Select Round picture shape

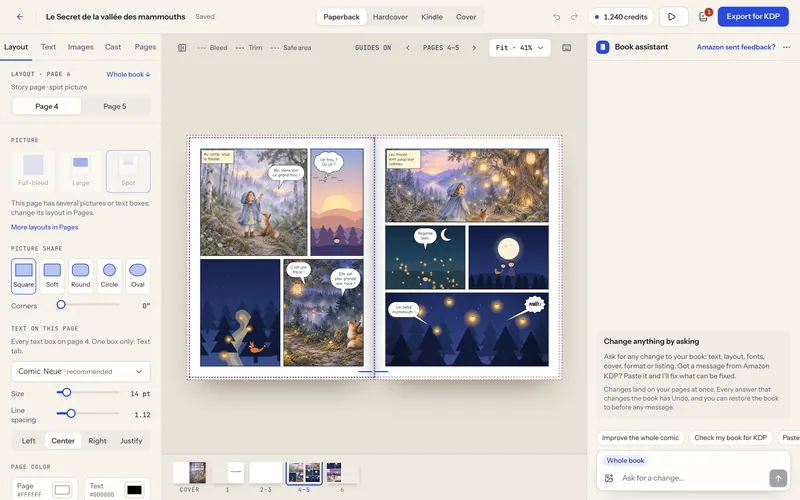pyautogui.click(x=81, y=276)
